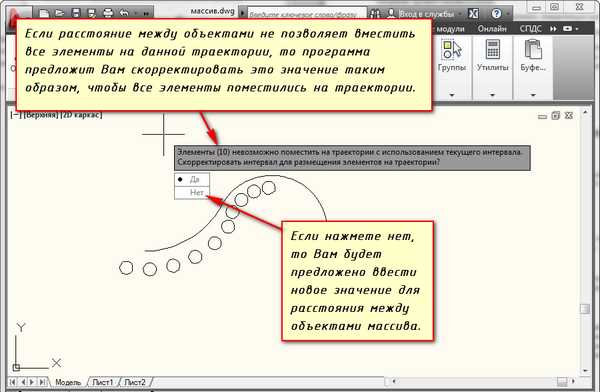Screen dimensions: 600x392
Task: Click the Undo arrow icon
Action: click(x=124, y=13)
